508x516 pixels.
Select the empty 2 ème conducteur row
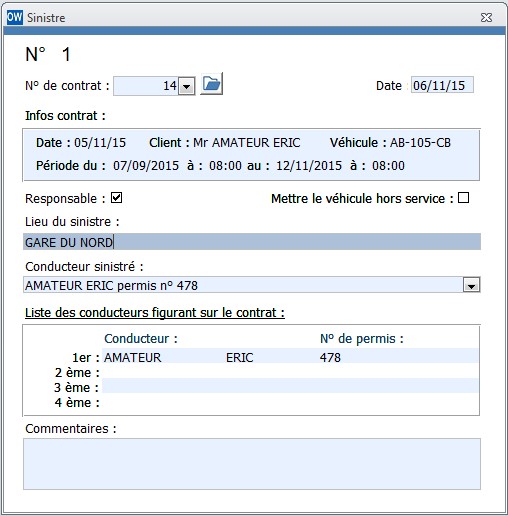[x=290, y=371]
